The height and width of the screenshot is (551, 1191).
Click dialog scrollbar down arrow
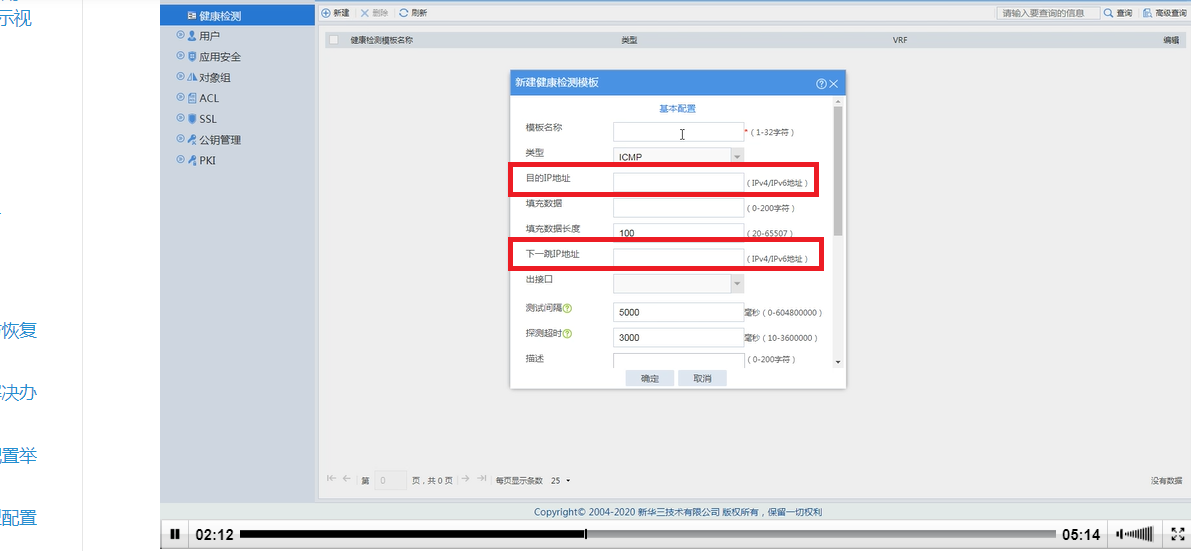tap(838, 363)
